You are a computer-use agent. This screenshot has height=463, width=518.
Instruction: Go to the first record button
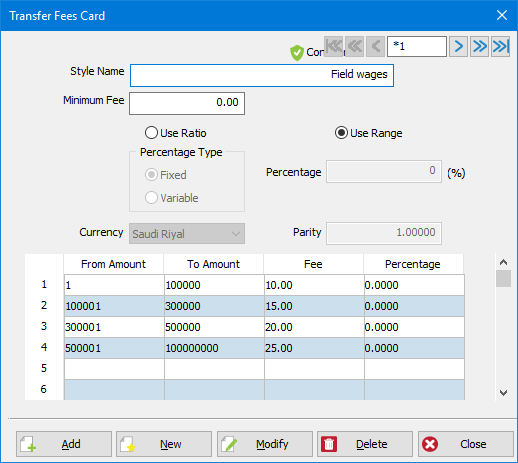333,46
